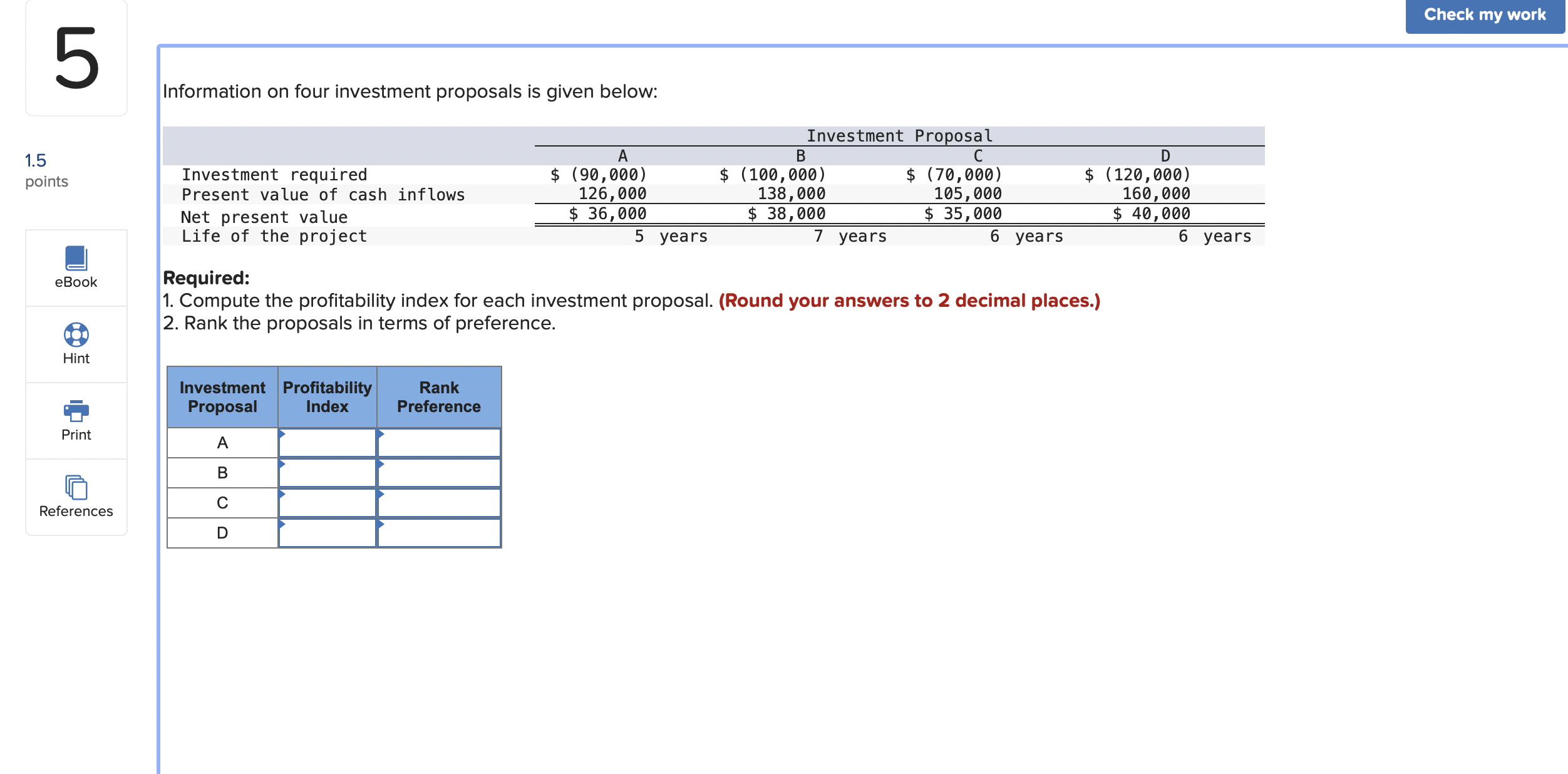Click the Rank Preference column header
Image resolution: width=1568 pixels, height=774 pixels.
439,397
